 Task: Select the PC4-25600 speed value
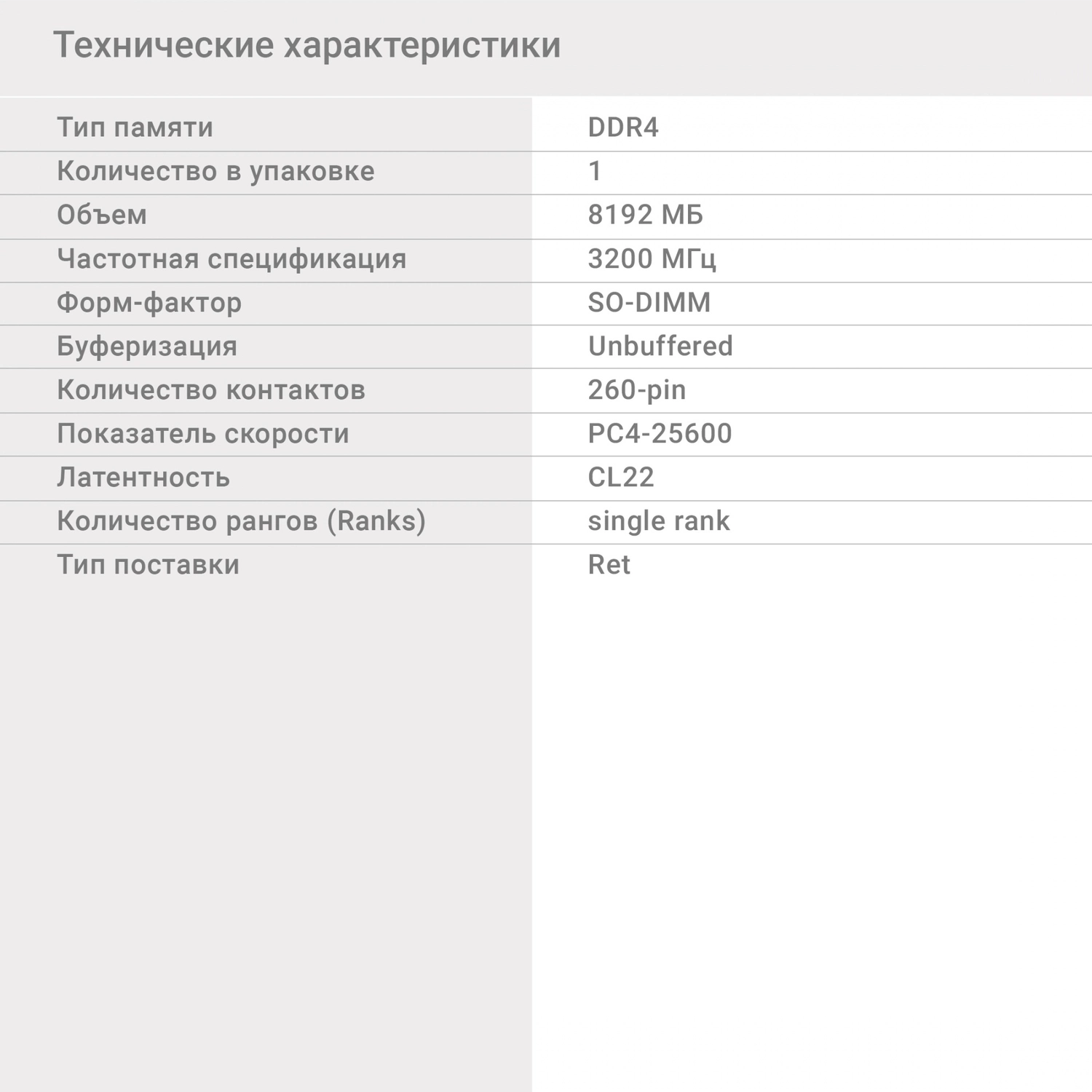[x=660, y=433]
